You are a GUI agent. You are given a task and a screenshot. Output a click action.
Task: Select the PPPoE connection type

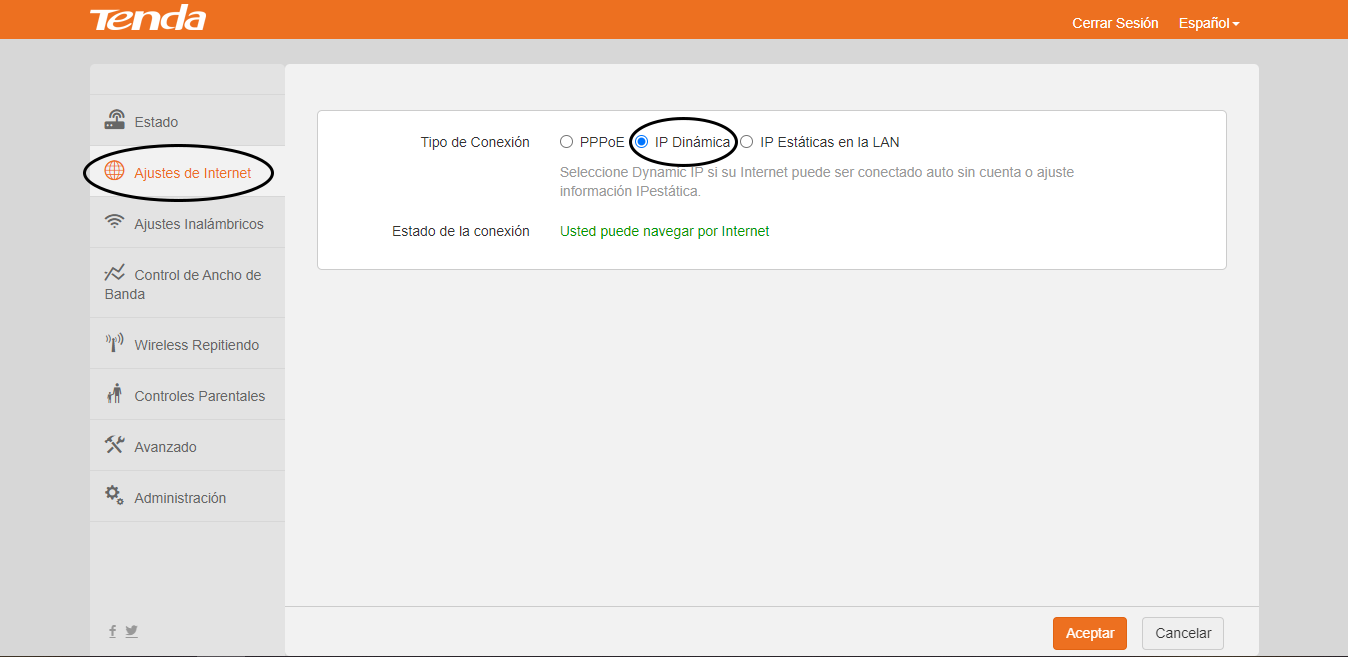567,142
